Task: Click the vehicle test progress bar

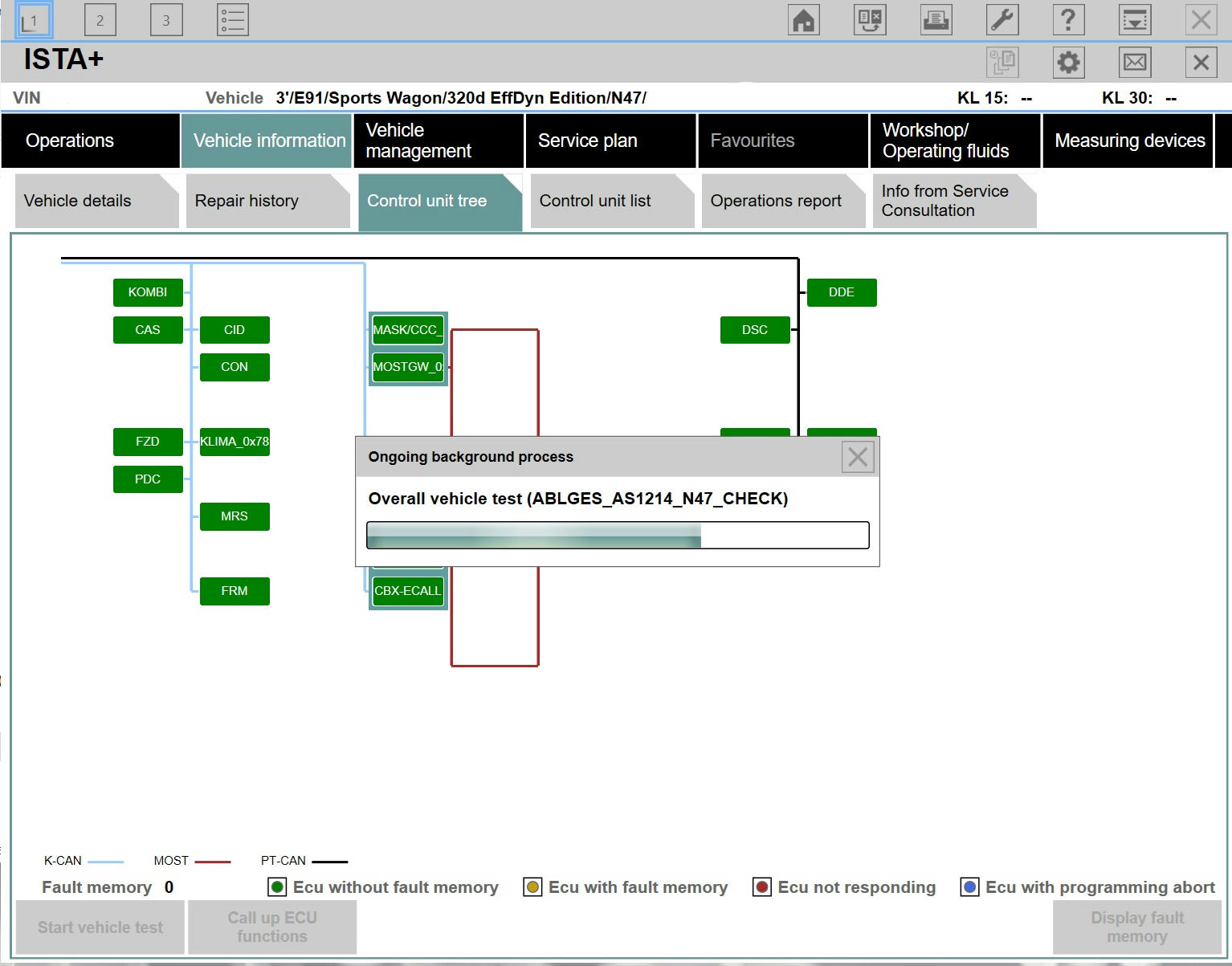Action: tap(618, 536)
